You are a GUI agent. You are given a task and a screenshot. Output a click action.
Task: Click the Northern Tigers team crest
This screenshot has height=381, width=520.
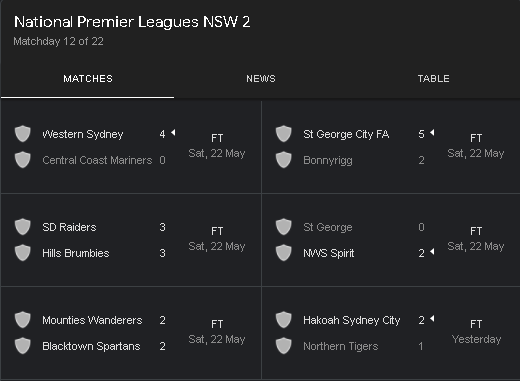click(284, 346)
